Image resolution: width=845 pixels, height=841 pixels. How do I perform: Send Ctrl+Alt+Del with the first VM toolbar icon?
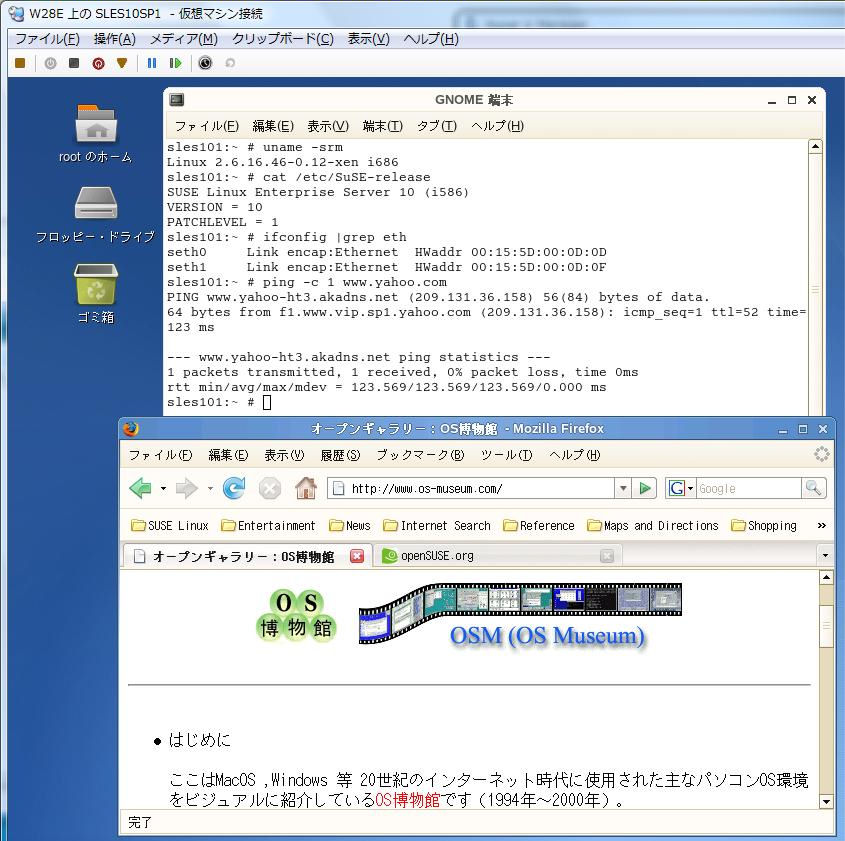click(x=20, y=63)
